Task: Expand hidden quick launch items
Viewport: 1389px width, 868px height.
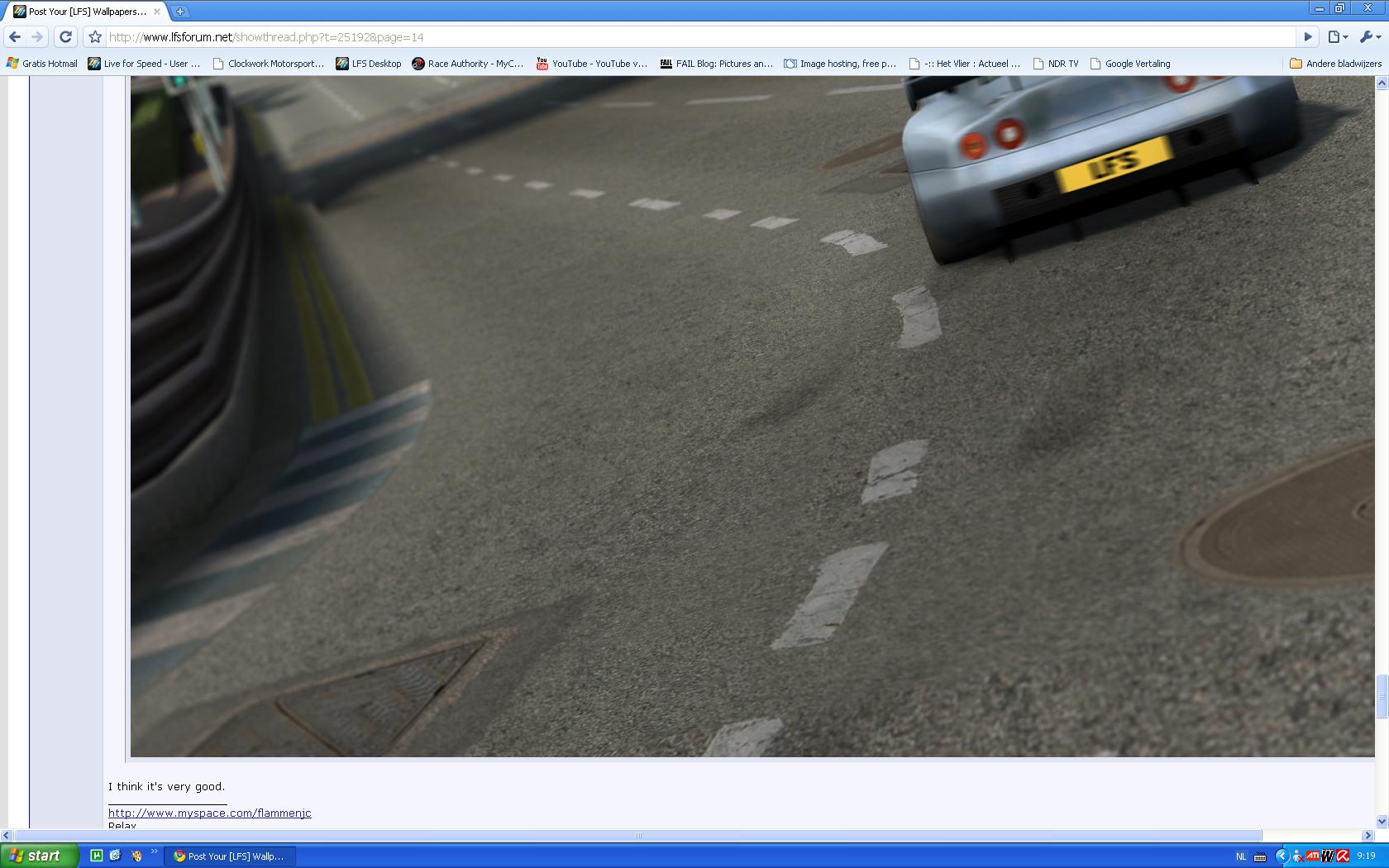Action: point(155,852)
